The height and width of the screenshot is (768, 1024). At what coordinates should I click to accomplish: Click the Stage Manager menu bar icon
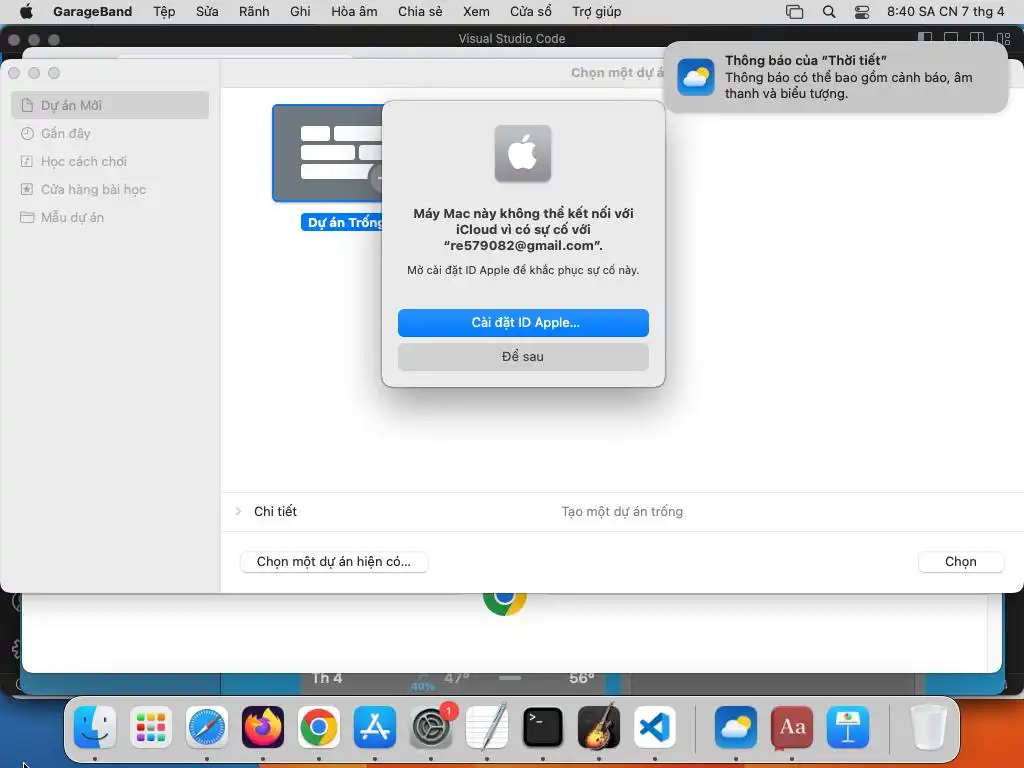(x=794, y=12)
